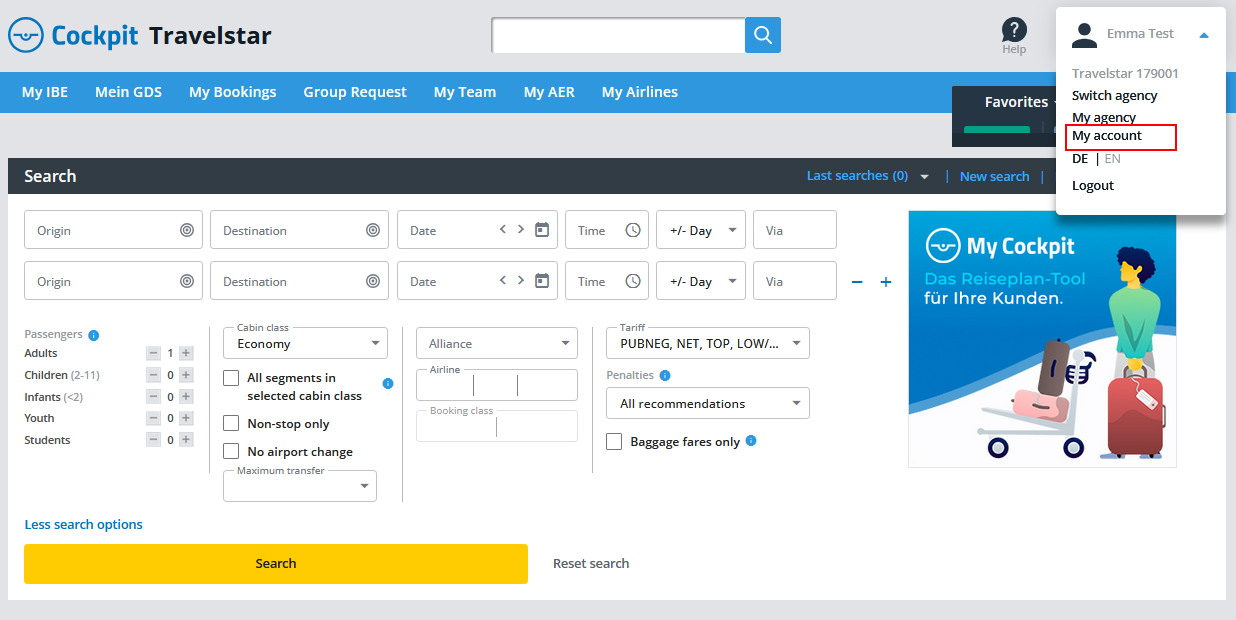Open the Cabin class dropdown
Screen dimensions: 1236x620
pyautogui.click(x=305, y=343)
